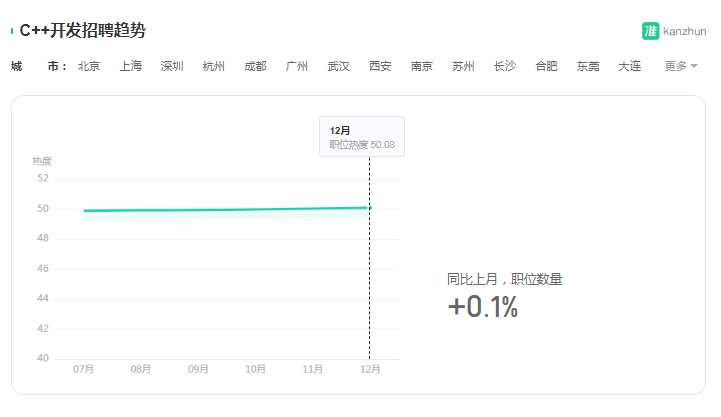Show 东莞 hiring trend
Screen dimensions: 721x417
[588, 66]
